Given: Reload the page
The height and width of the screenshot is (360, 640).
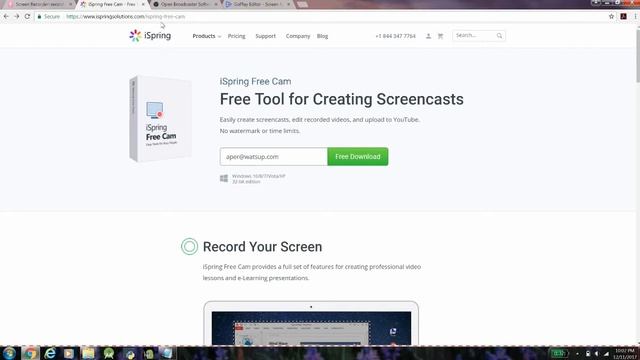Looking at the screenshot, I should click(x=27, y=16).
